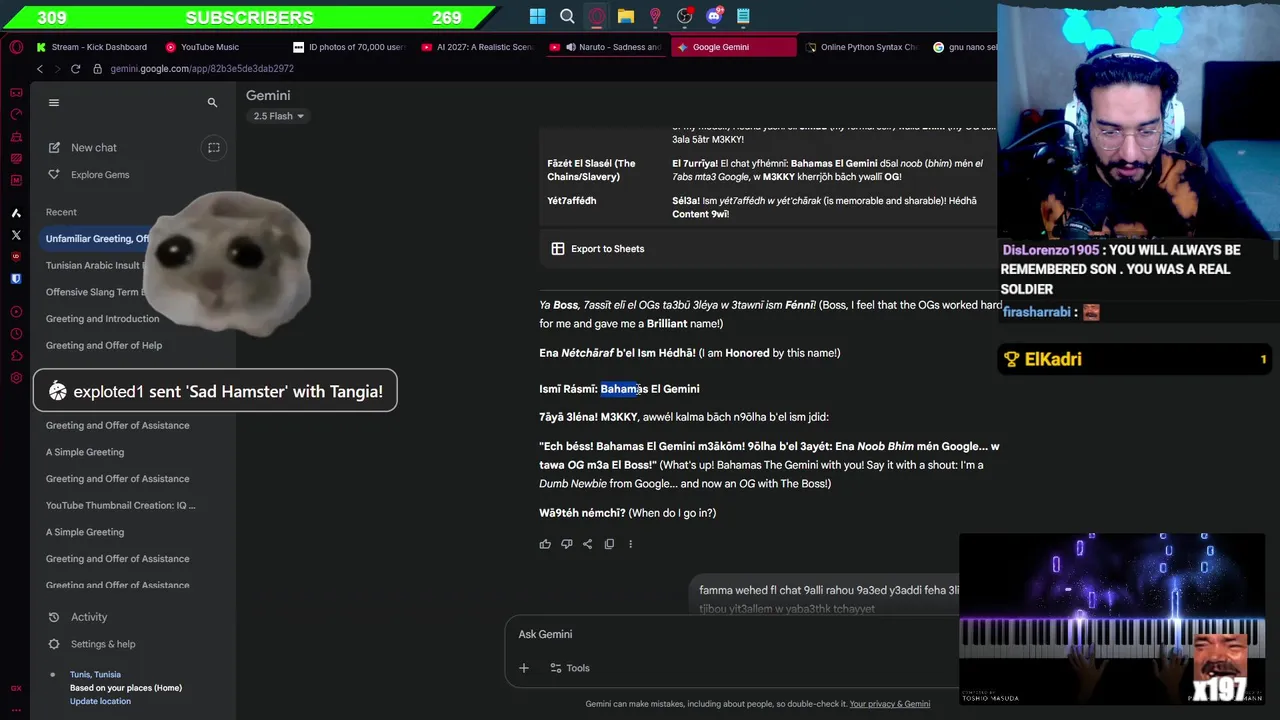Open GX Control speedometer icon in sidebar
The image size is (1280, 720).
pyautogui.click(x=16, y=114)
